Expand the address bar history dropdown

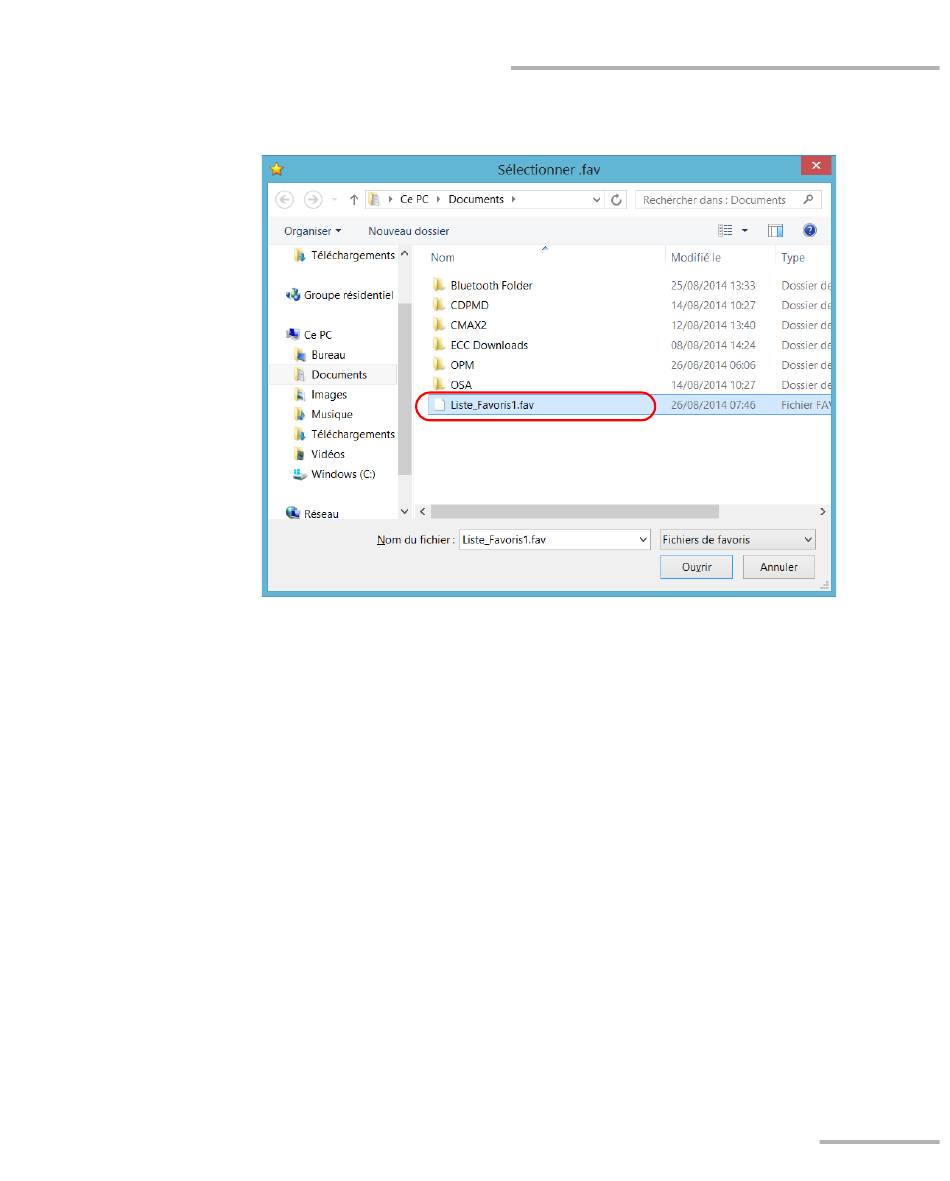(596, 200)
